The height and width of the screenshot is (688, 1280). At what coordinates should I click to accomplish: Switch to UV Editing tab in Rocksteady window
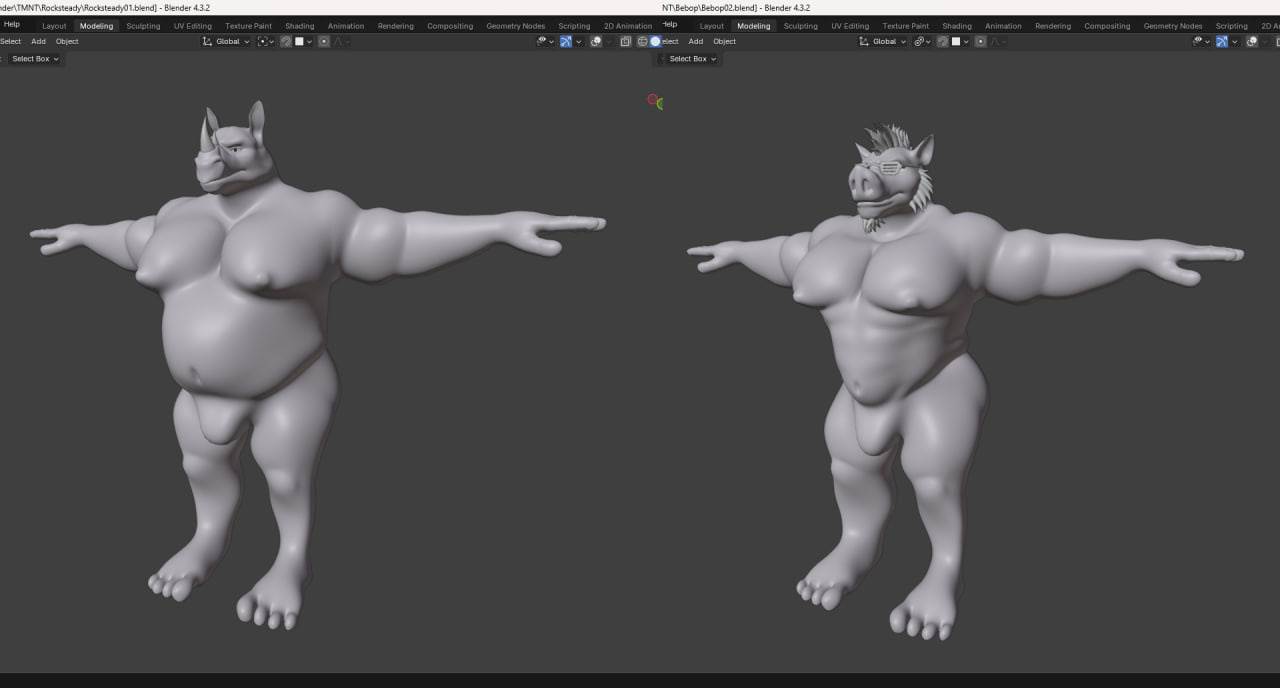(x=192, y=26)
